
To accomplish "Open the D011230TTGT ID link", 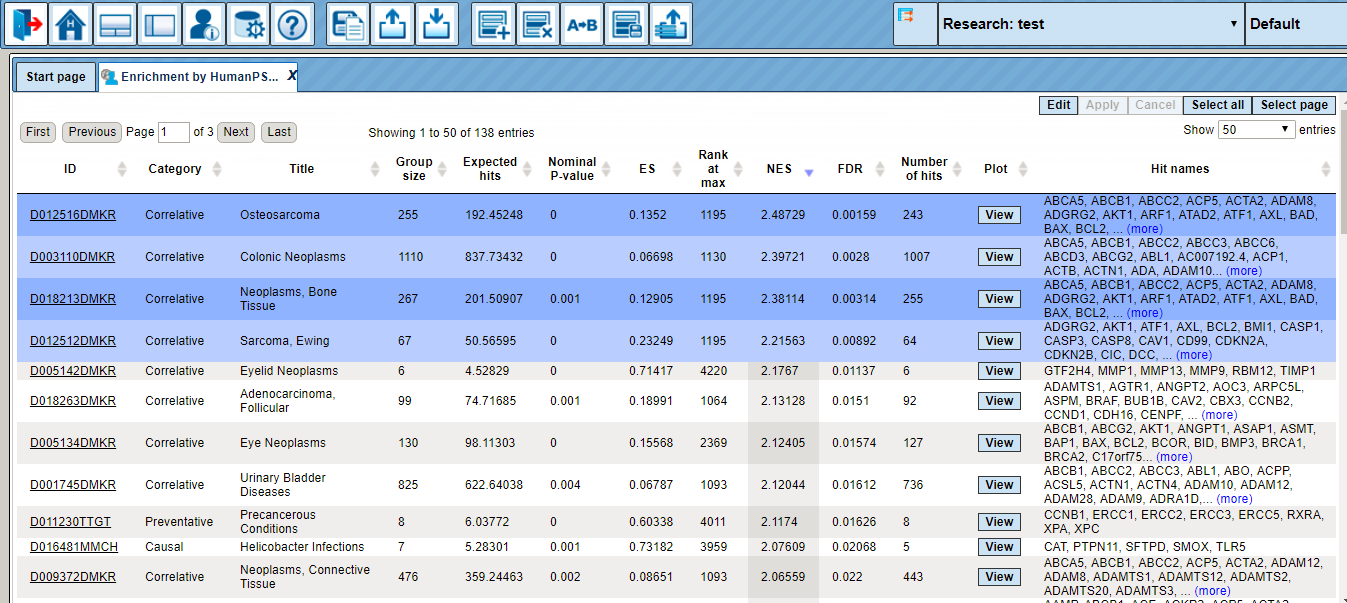I will 70,522.
